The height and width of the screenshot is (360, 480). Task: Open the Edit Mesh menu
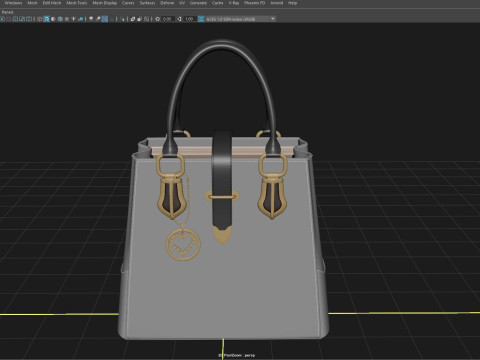pyautogui.click(x=52, y=3)
